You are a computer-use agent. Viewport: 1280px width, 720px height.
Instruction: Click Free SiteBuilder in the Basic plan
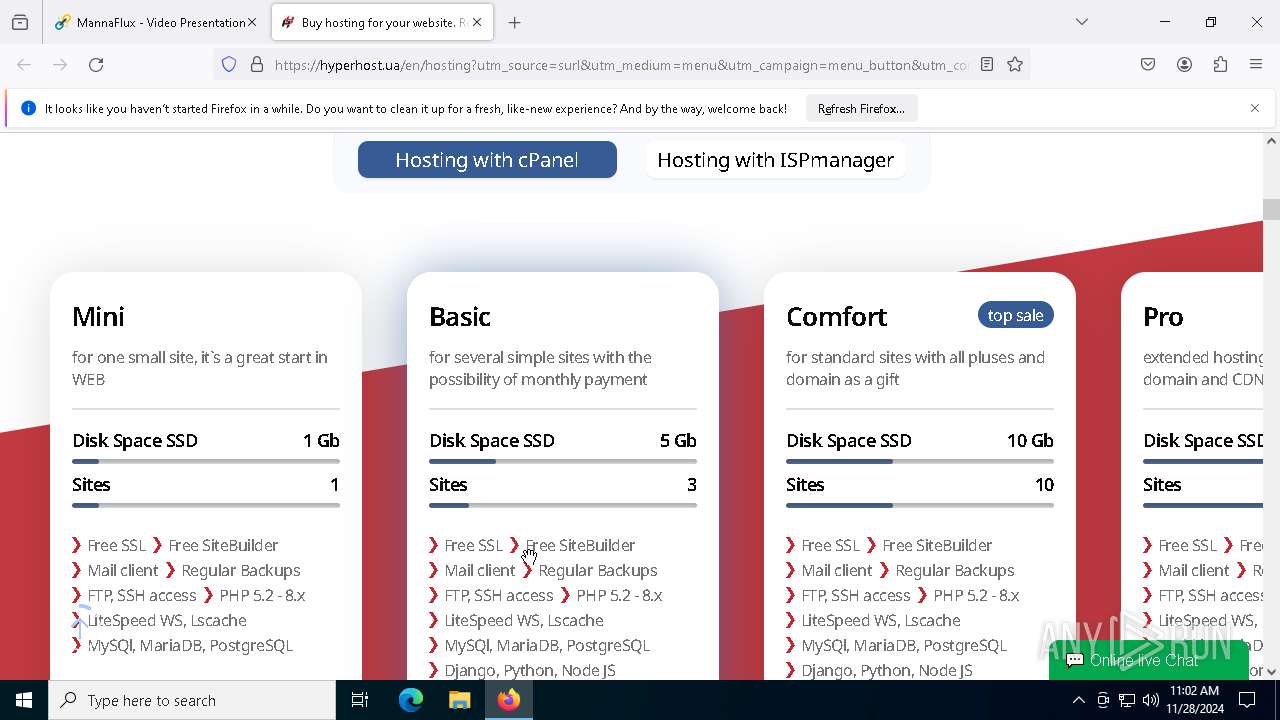point(580,545)
